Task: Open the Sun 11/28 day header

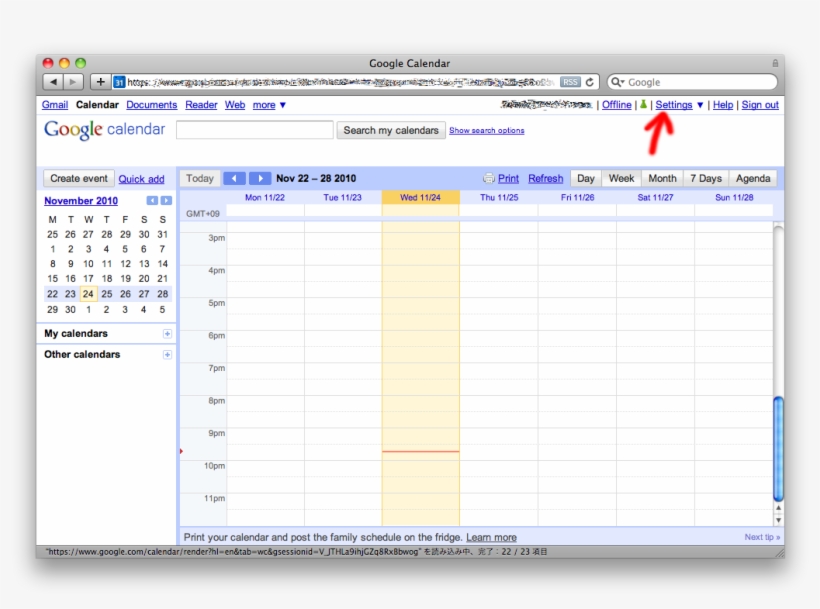Action: point(734,198)
